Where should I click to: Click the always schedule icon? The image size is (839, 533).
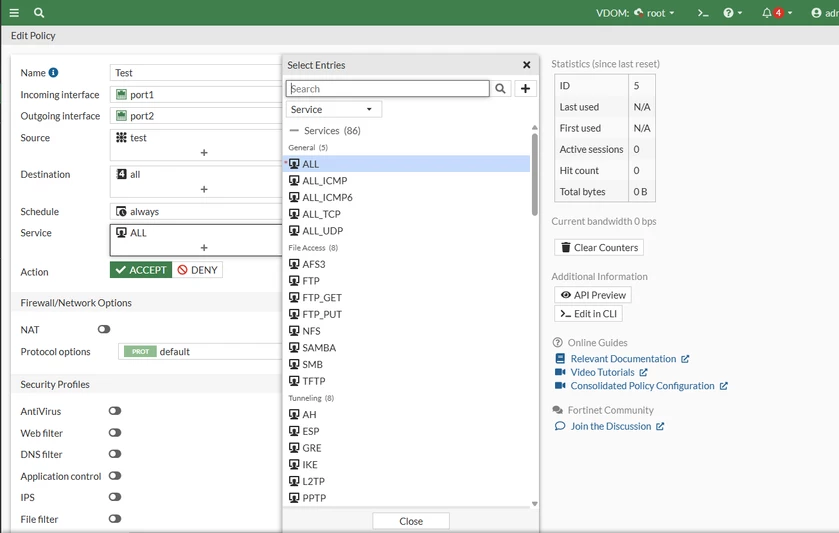click(121, 211)
